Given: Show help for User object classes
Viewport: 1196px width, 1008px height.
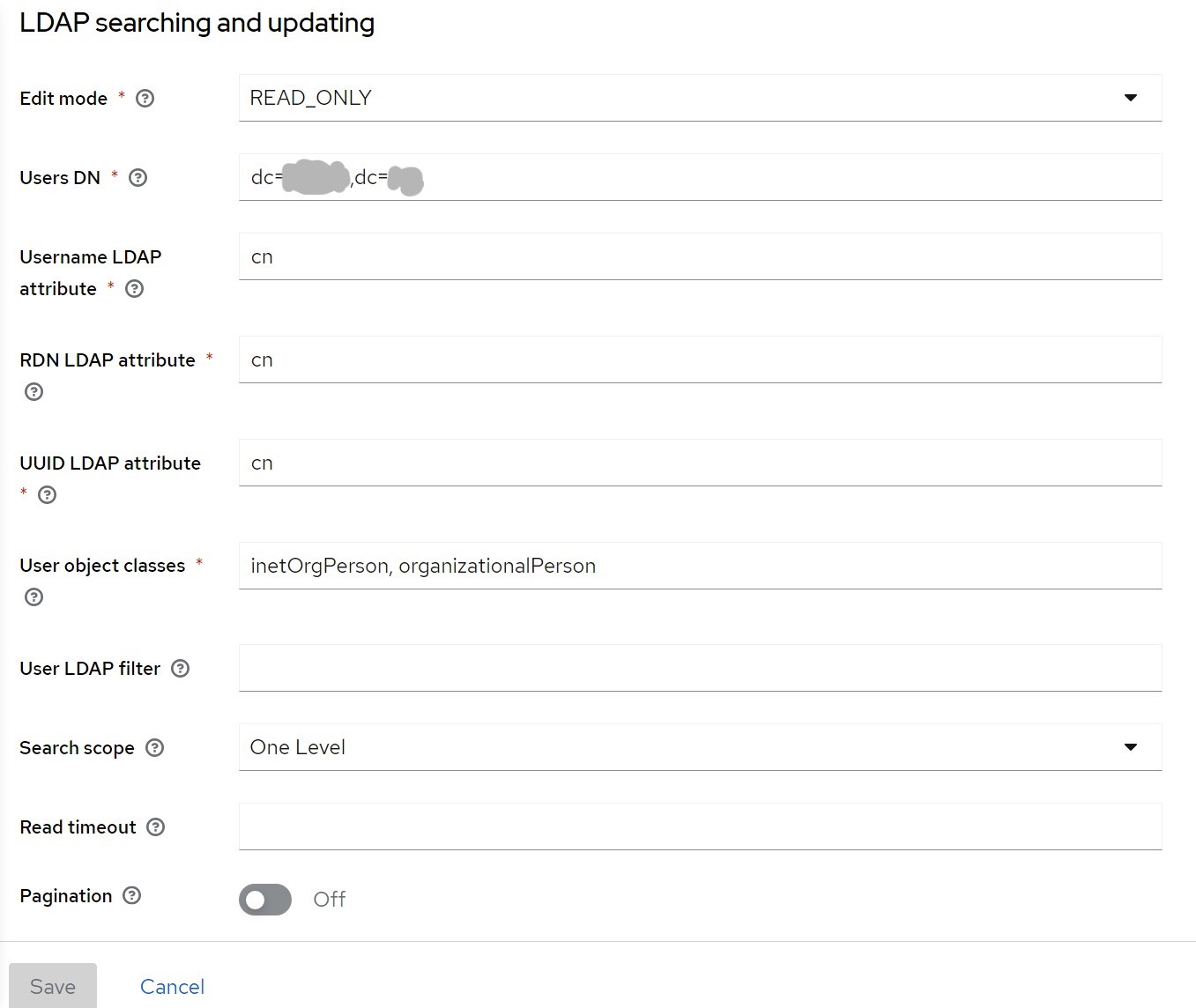Looking at the screenshot, I should (34, 597).
